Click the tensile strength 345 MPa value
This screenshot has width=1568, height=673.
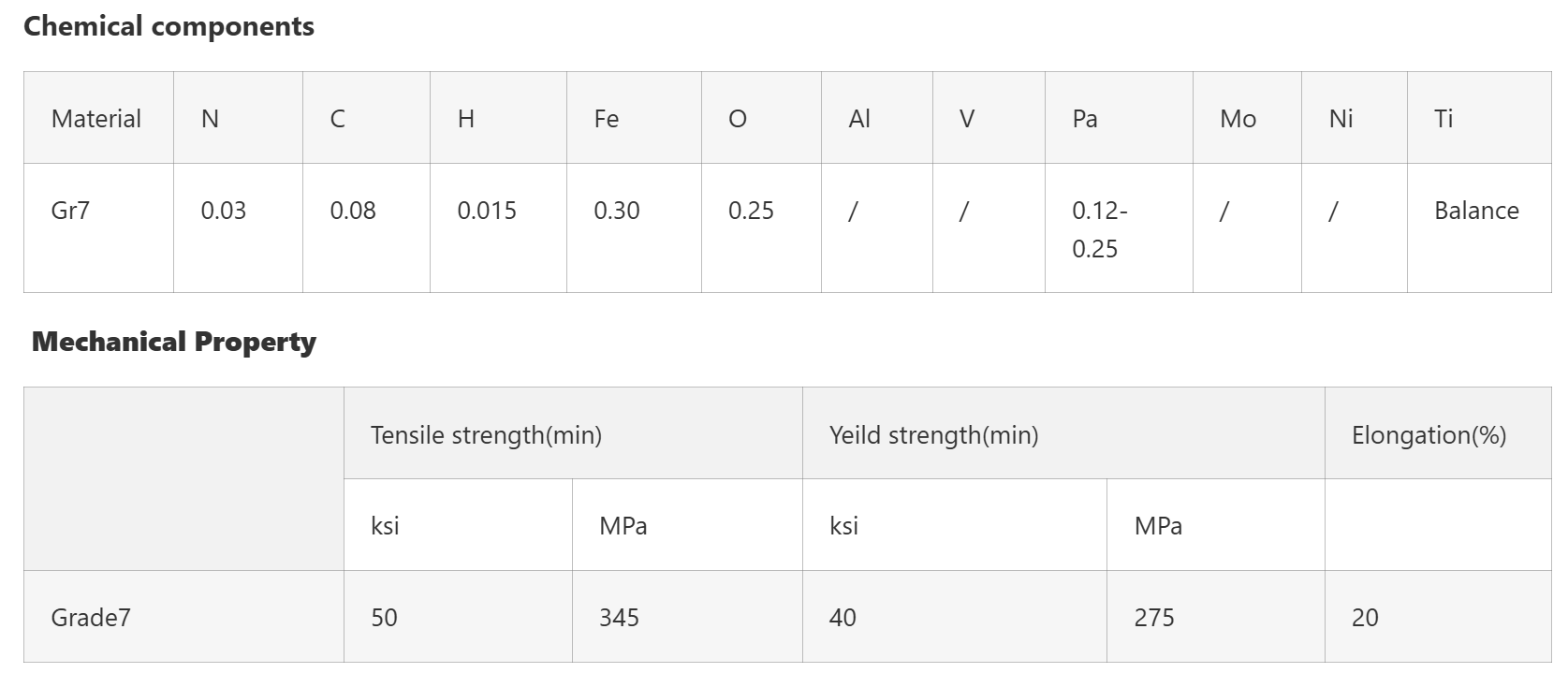pos(619,618)
